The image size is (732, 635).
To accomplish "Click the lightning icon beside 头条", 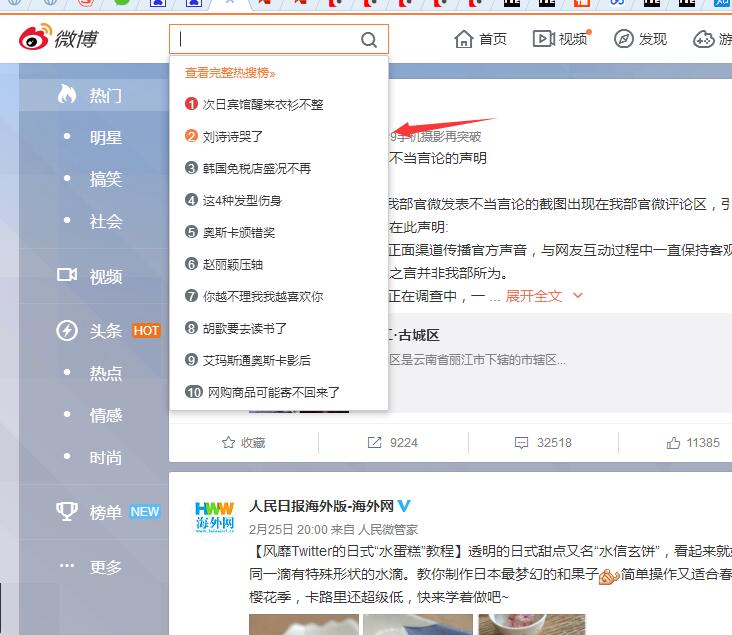I will click(67, 331).
